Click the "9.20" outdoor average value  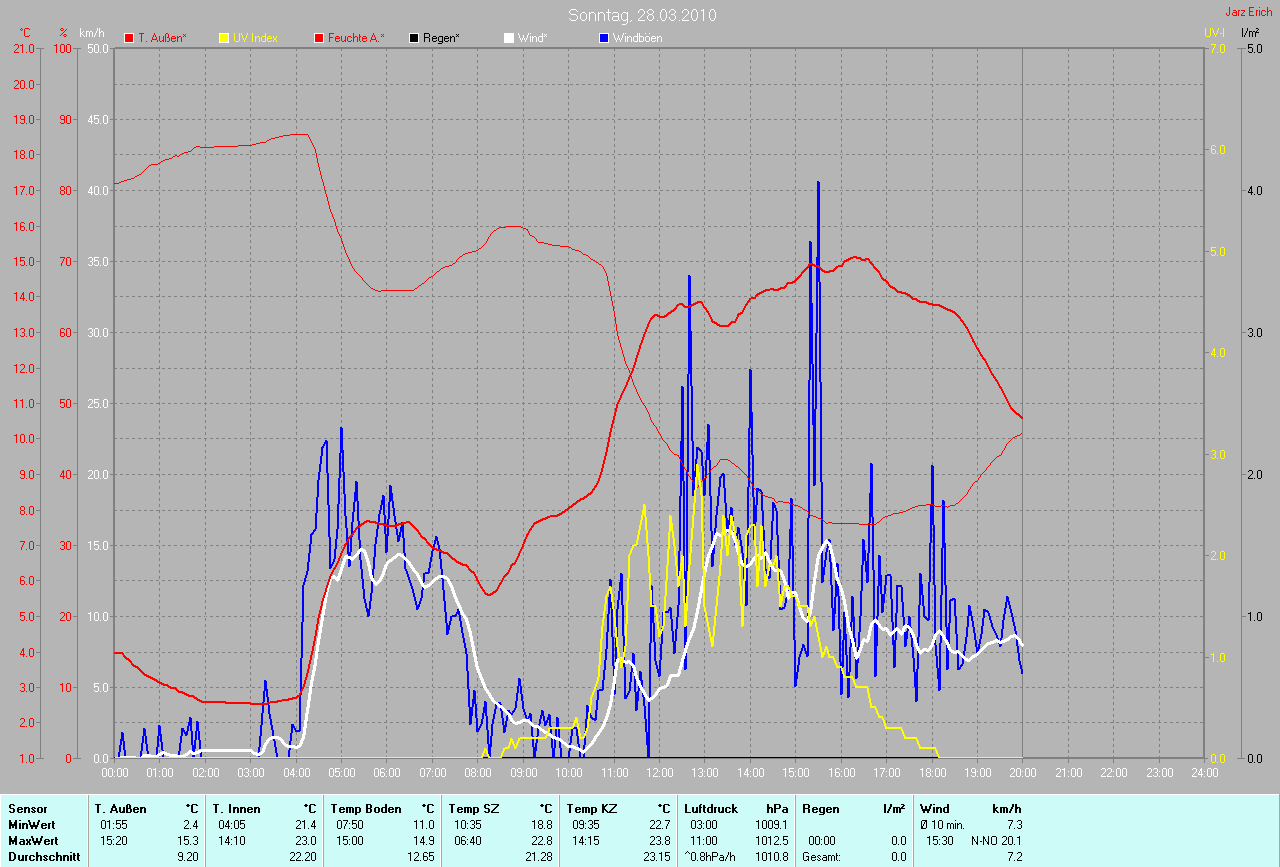188,856
